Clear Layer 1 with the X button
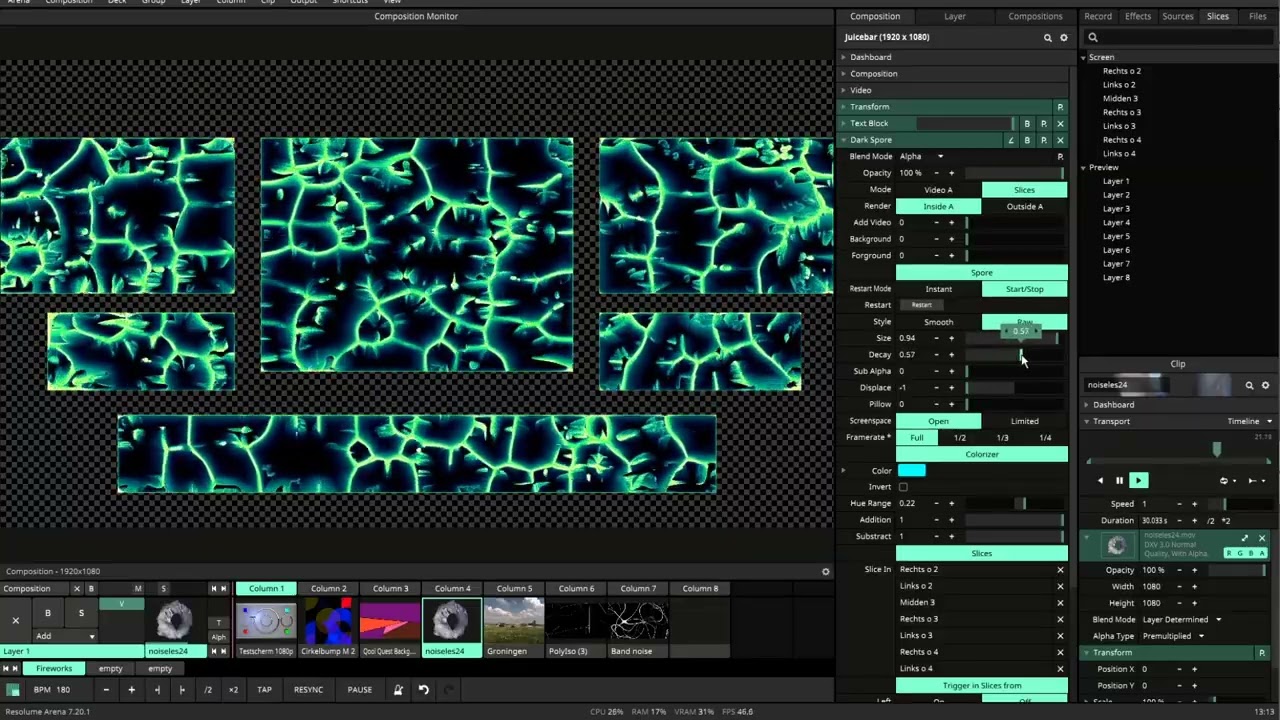This screenshot has height=720, width=1280. 15,620
